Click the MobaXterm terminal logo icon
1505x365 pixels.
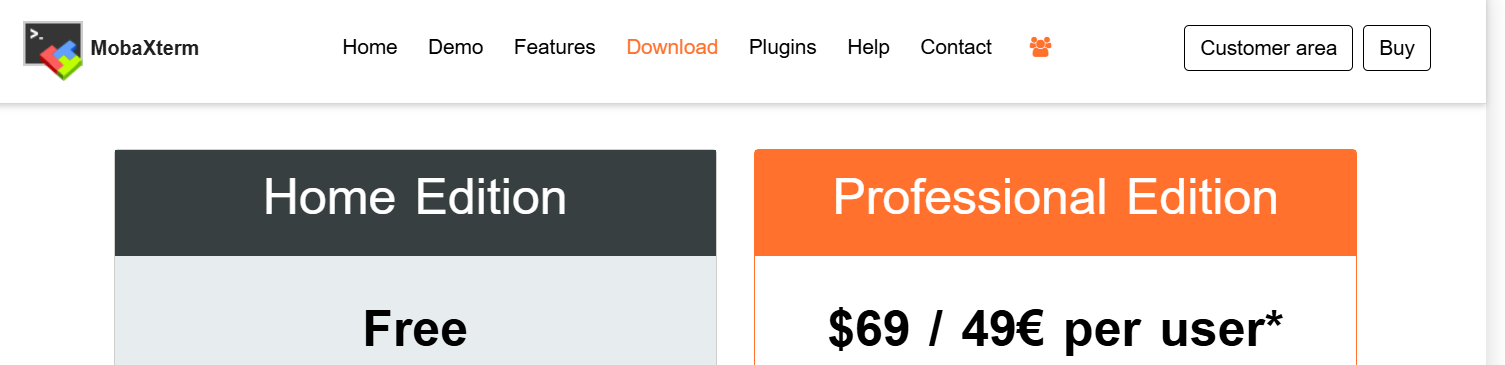pos(52,50)
